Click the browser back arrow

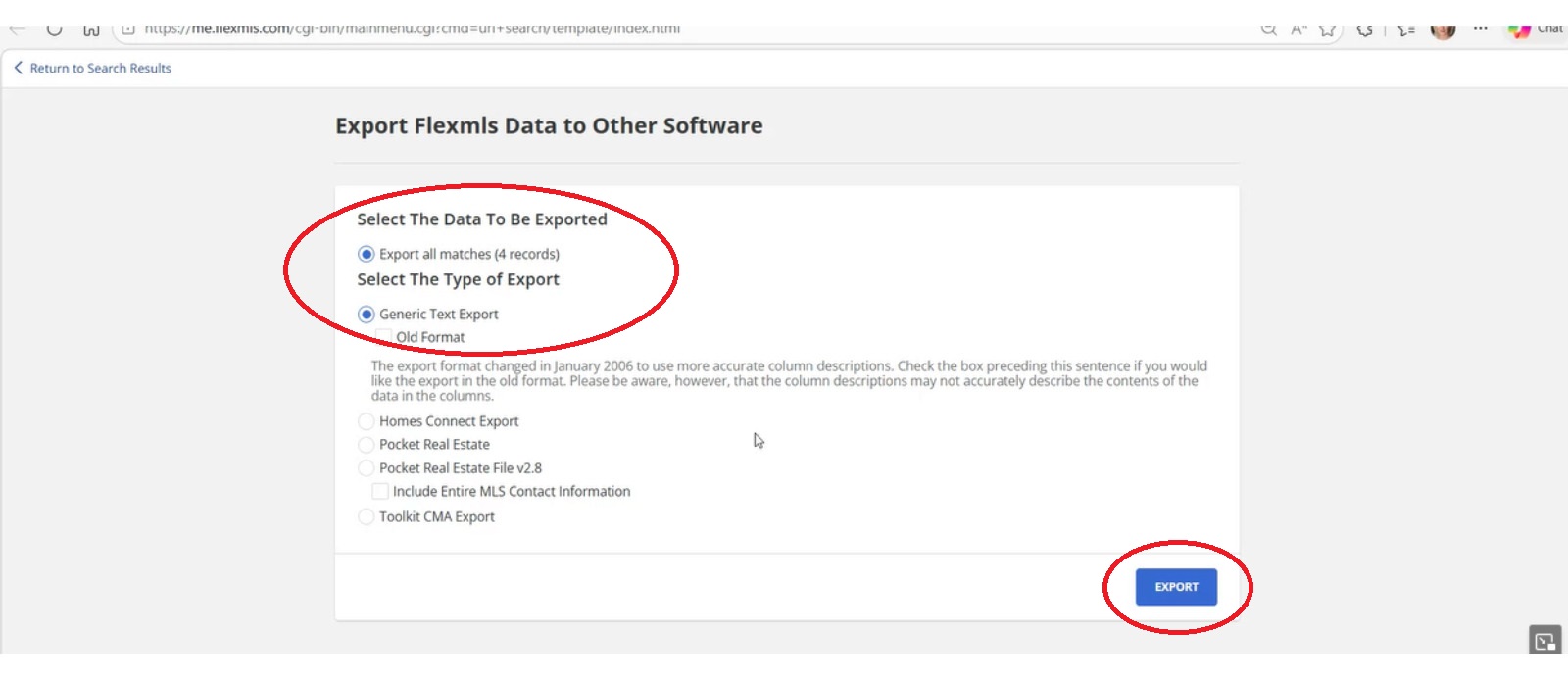pos(18,29)
